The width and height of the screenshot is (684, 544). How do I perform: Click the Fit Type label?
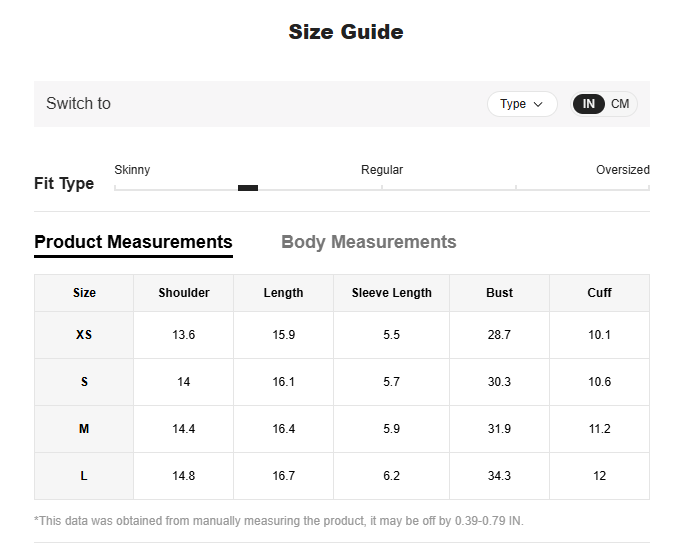64,184
